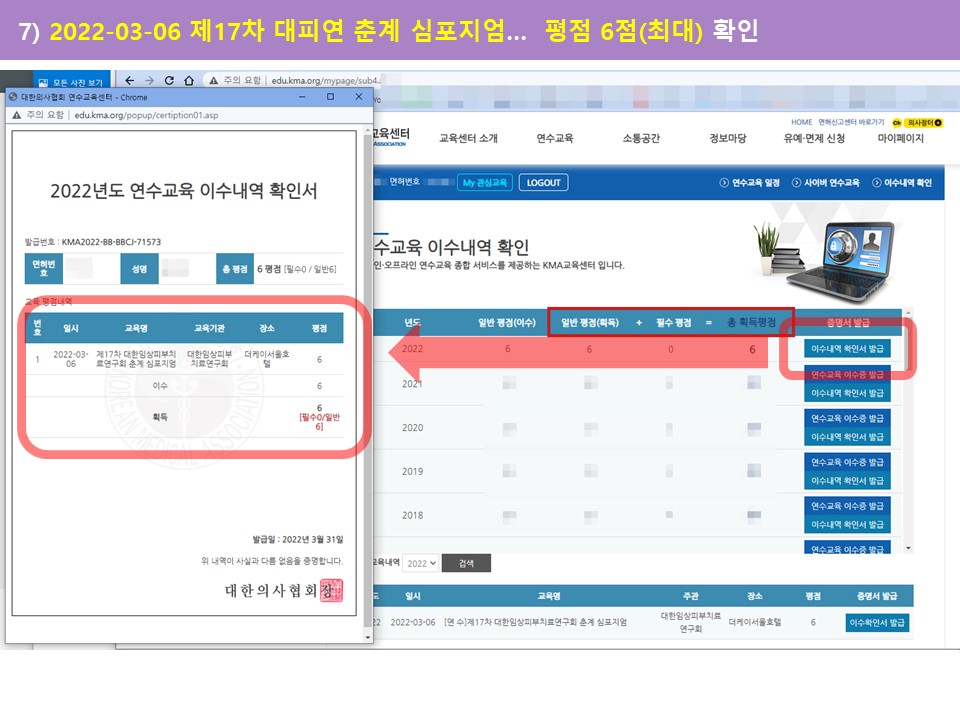
Task: Click scroll-down arrow of the table scrollbar
Action: point(908,548)
